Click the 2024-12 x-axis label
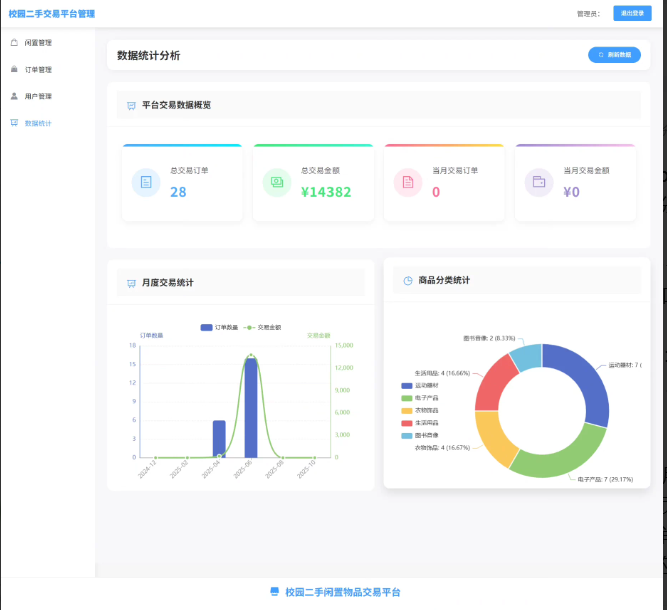 148,469
